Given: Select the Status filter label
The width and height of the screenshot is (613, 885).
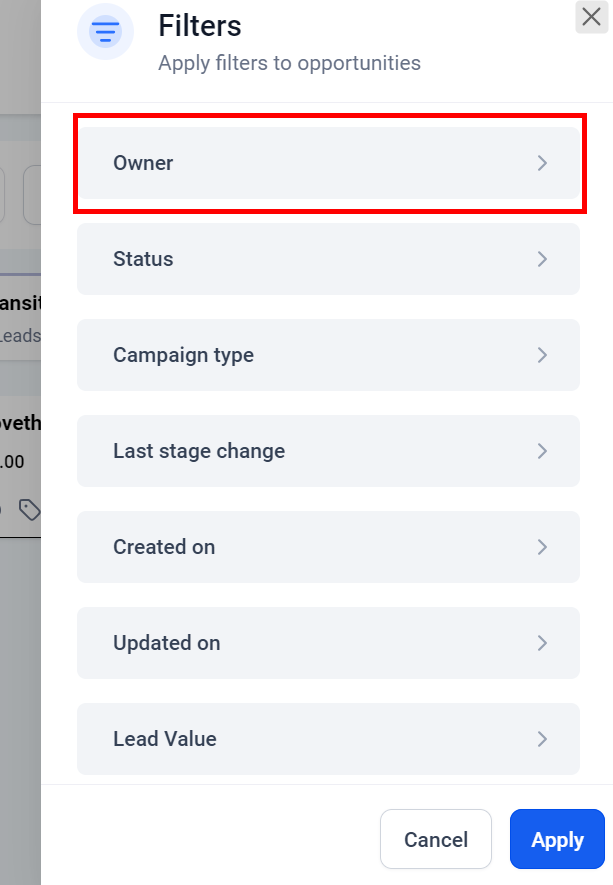Looking at the screenshot, I should point(143,259).
